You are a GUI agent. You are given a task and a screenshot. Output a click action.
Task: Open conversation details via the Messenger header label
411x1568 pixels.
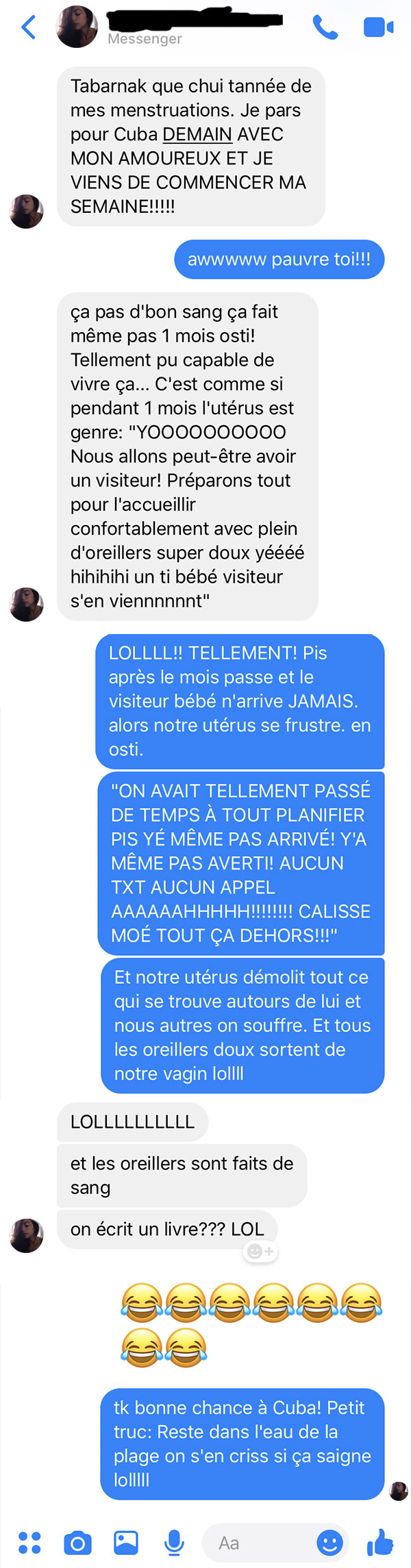point(145,39)
